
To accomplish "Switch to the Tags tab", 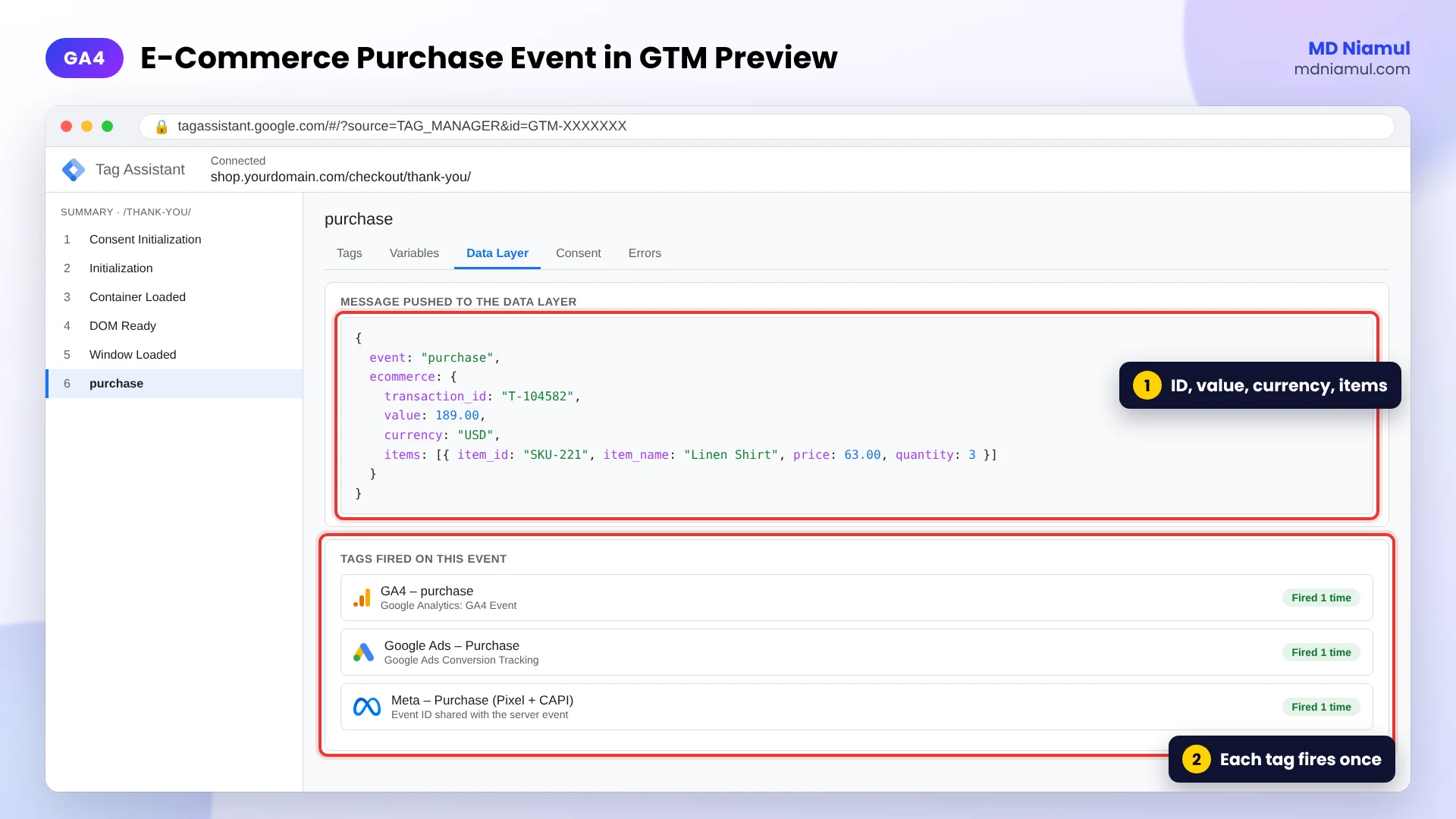I will coord(350,253).
